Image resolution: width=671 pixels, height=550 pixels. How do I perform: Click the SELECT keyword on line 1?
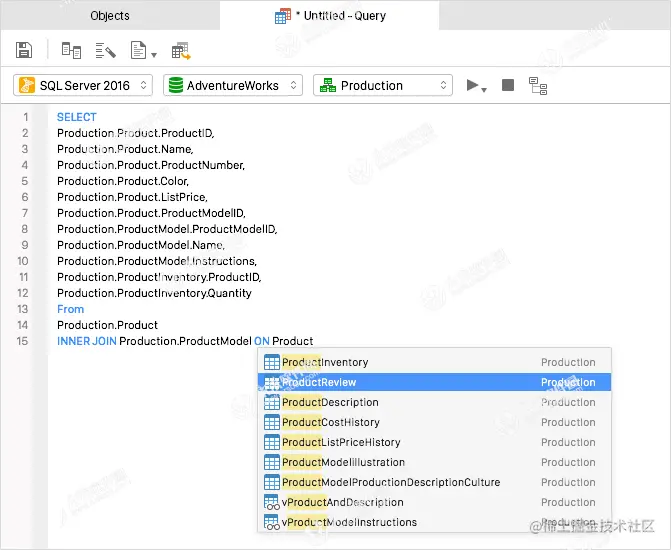click(x=77, y=117)
